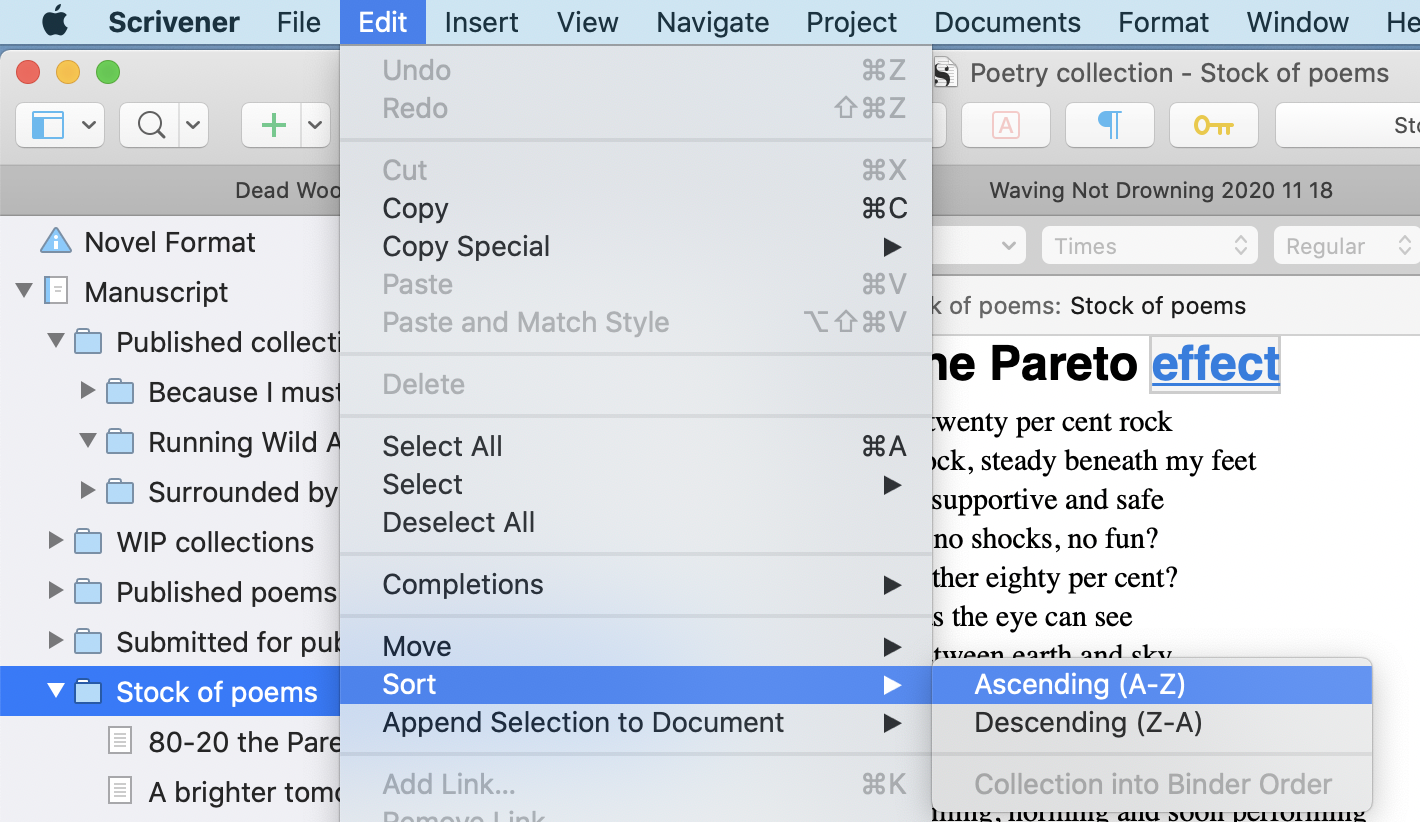This screenshot has height=822, width=1420.
Task: Click the Stock of poems folder icon
Action: [88, 692]
